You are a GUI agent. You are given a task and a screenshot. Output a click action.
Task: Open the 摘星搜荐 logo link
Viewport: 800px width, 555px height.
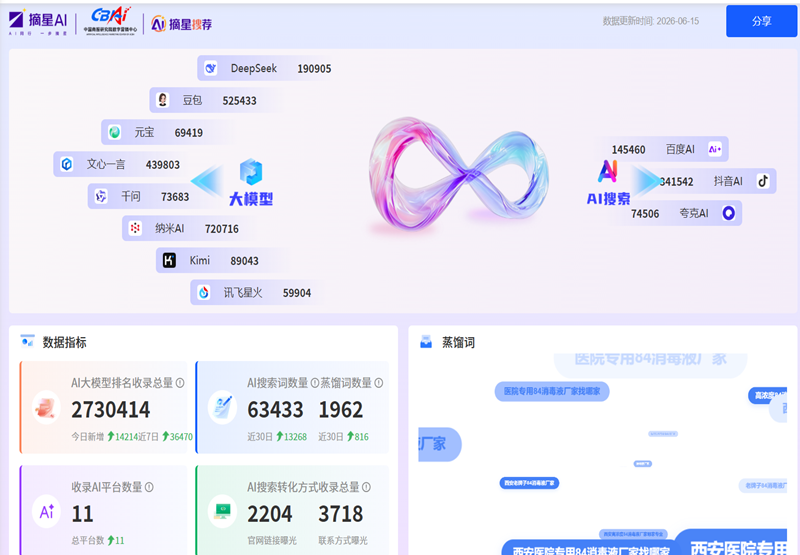pyautogui.click(x=182, y=23)
